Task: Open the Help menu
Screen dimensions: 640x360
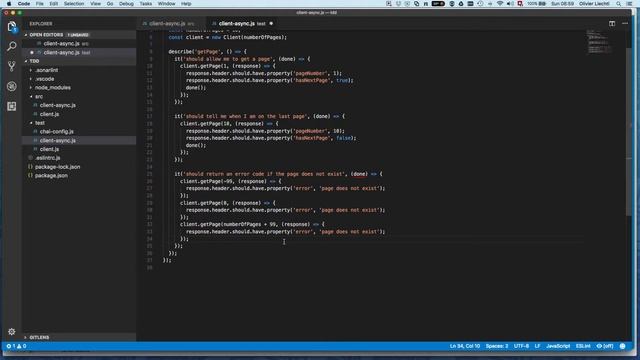Action: coord(186,4)
